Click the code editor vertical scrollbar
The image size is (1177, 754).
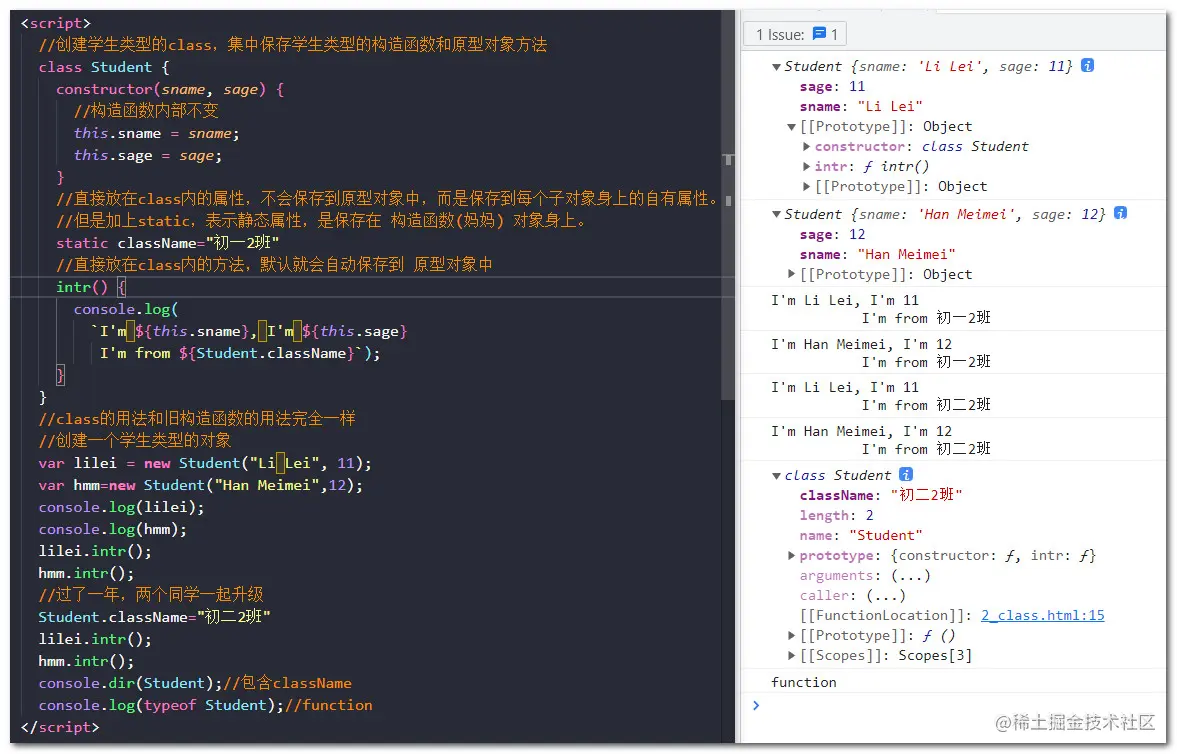[728, 204]
